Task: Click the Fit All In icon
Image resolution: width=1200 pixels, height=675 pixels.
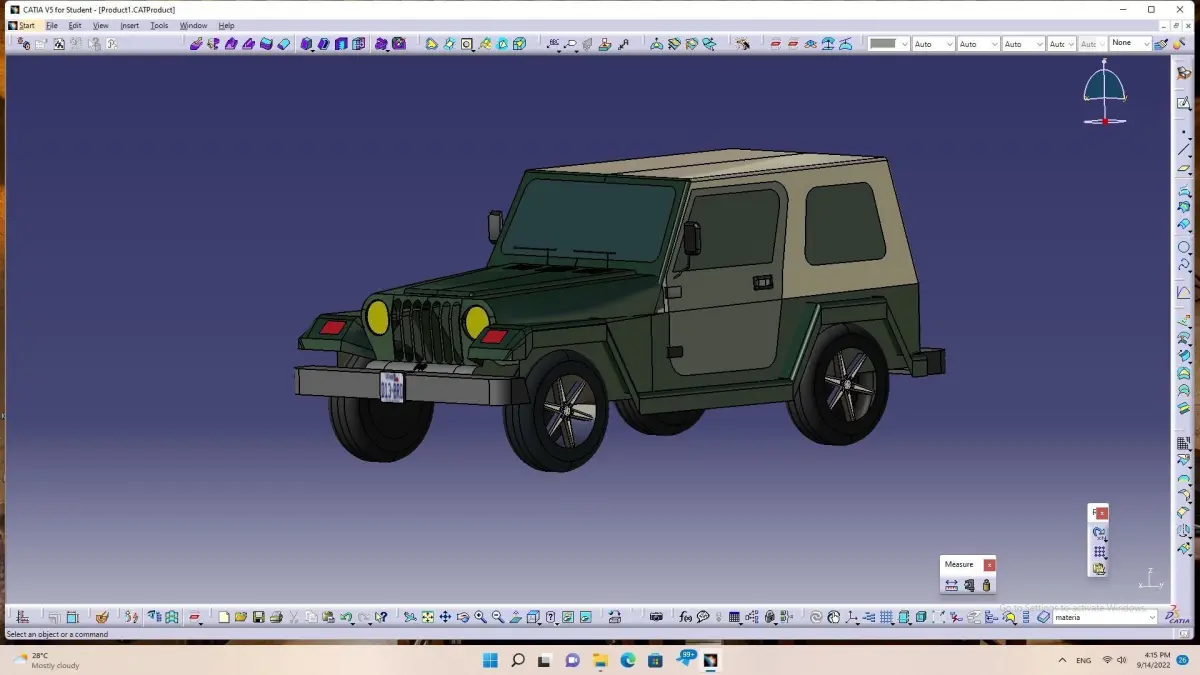Action: [427, 617]
